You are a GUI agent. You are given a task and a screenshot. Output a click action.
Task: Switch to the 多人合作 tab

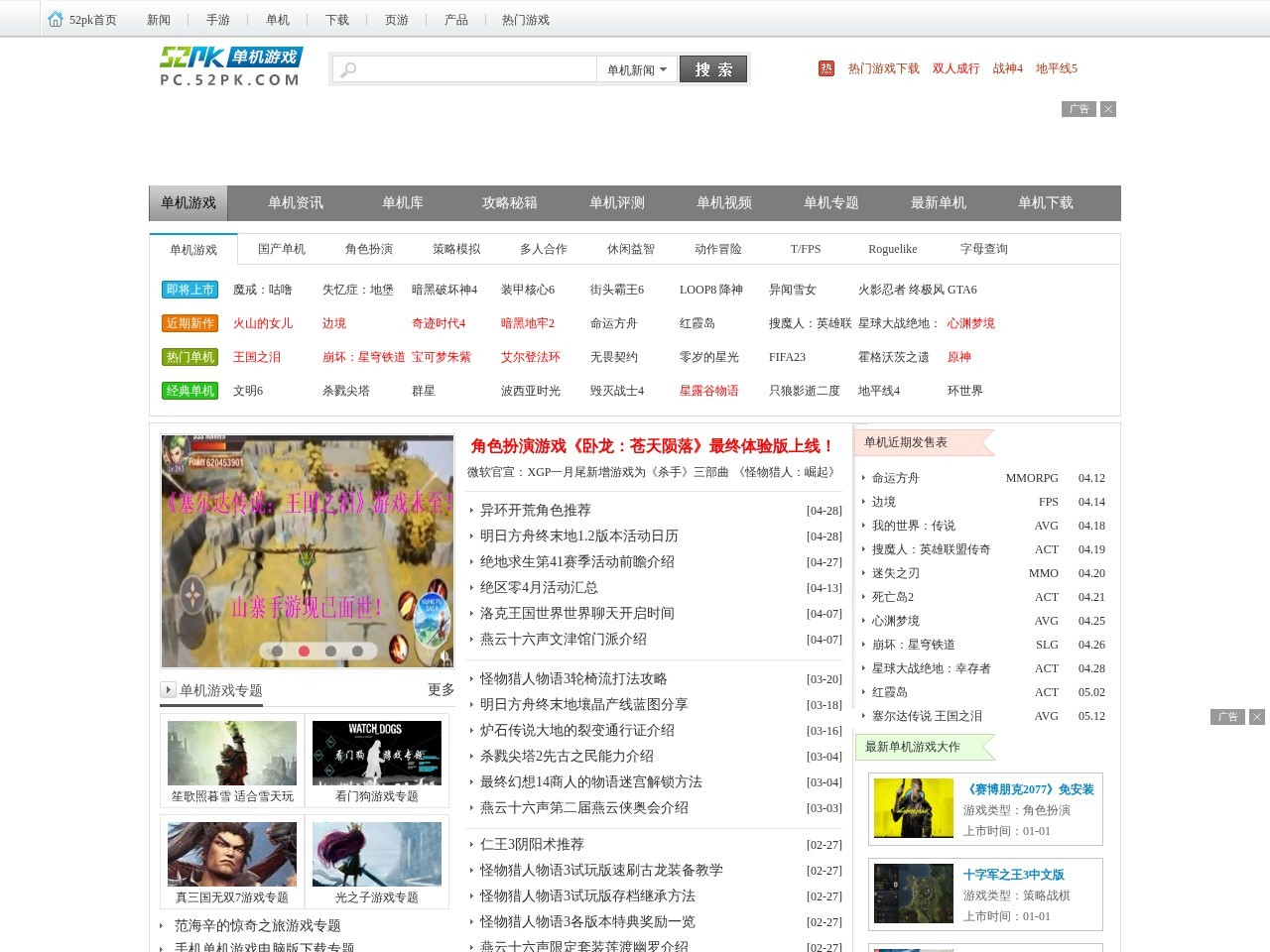[x=544, y=249]
